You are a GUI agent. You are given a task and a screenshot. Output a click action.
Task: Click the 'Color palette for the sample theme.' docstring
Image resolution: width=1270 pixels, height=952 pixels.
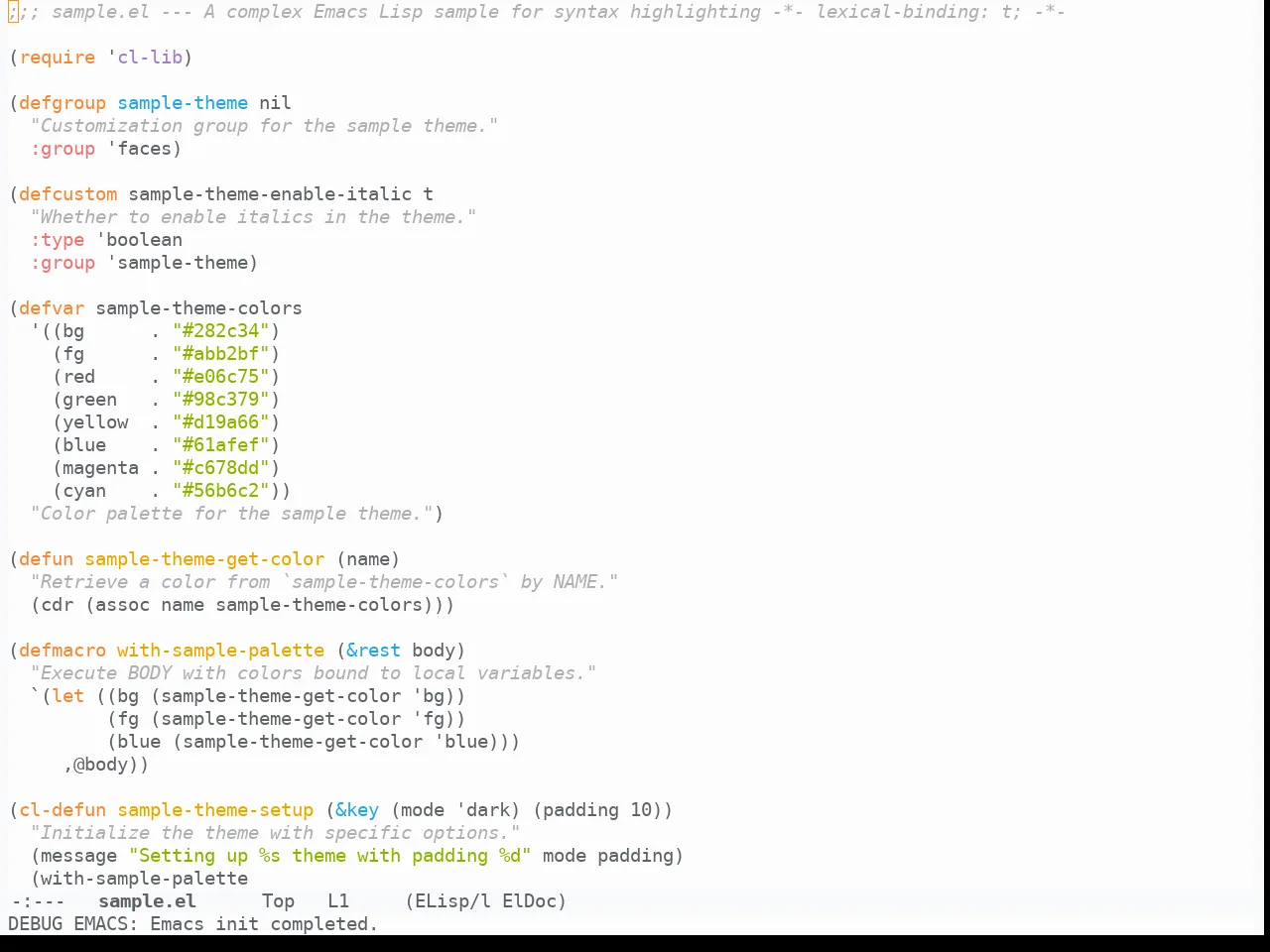[231, 514]
